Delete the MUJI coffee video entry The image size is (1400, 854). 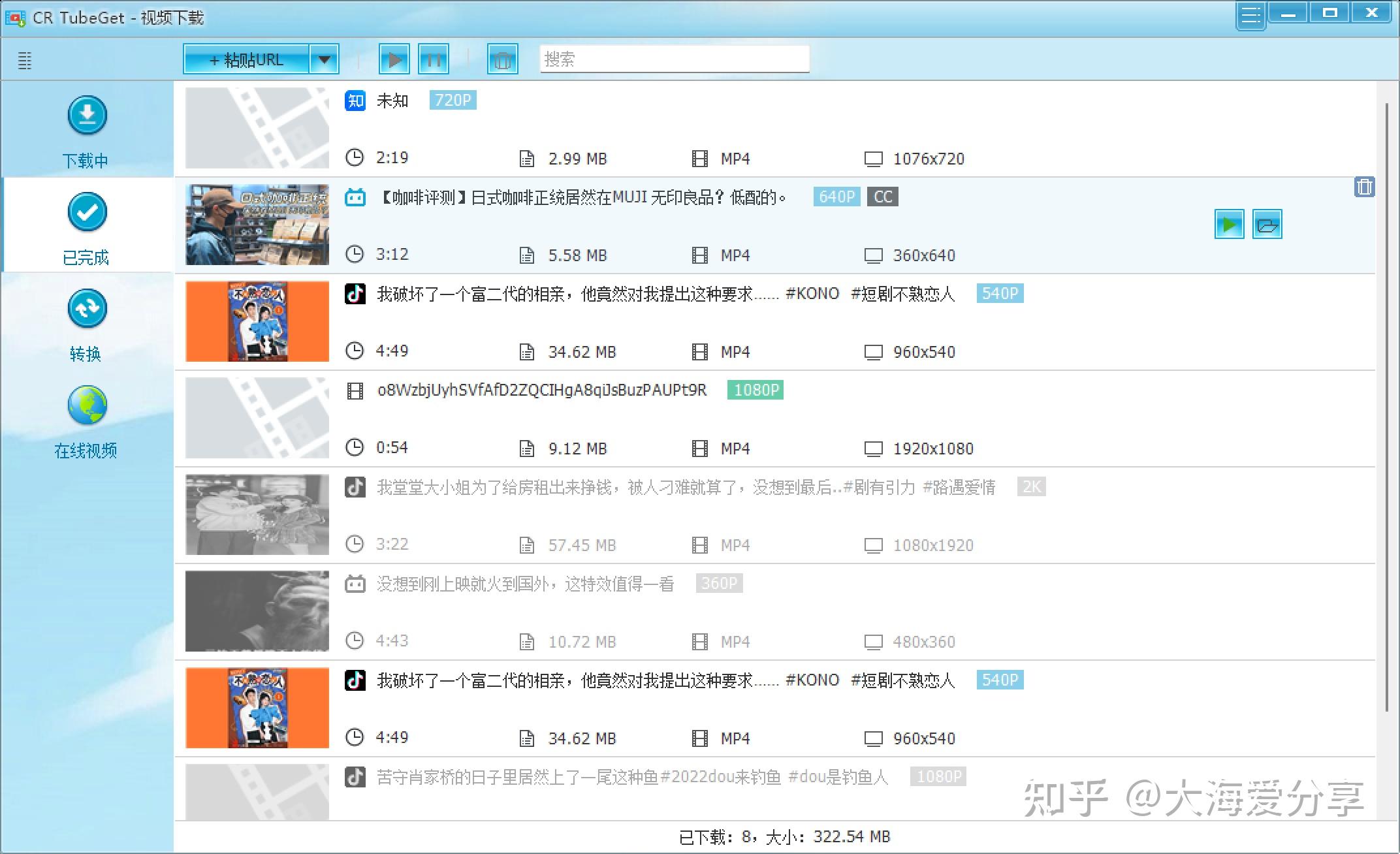[x=1364, y=187]
